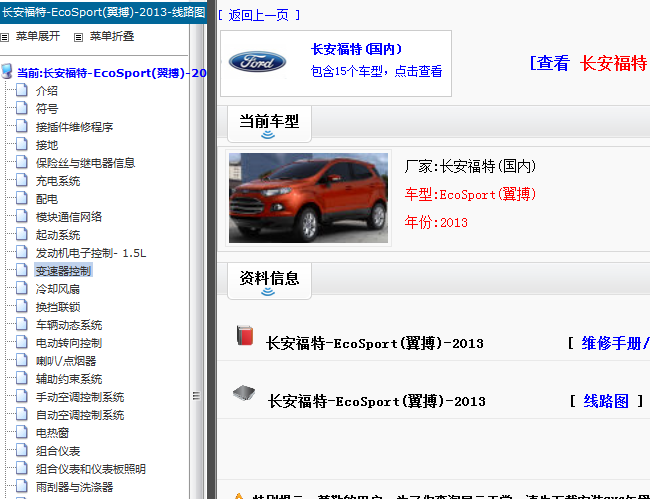This screenshot has width=650, height=499.
Task: Open 电热窗 entry
Action: pos(52,434)
